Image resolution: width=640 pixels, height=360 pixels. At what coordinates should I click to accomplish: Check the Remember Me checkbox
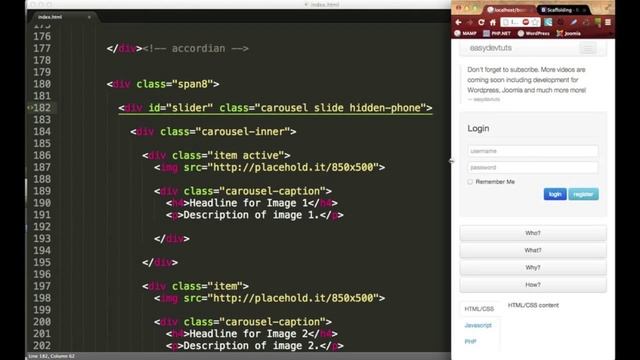(x=470, y=182)
